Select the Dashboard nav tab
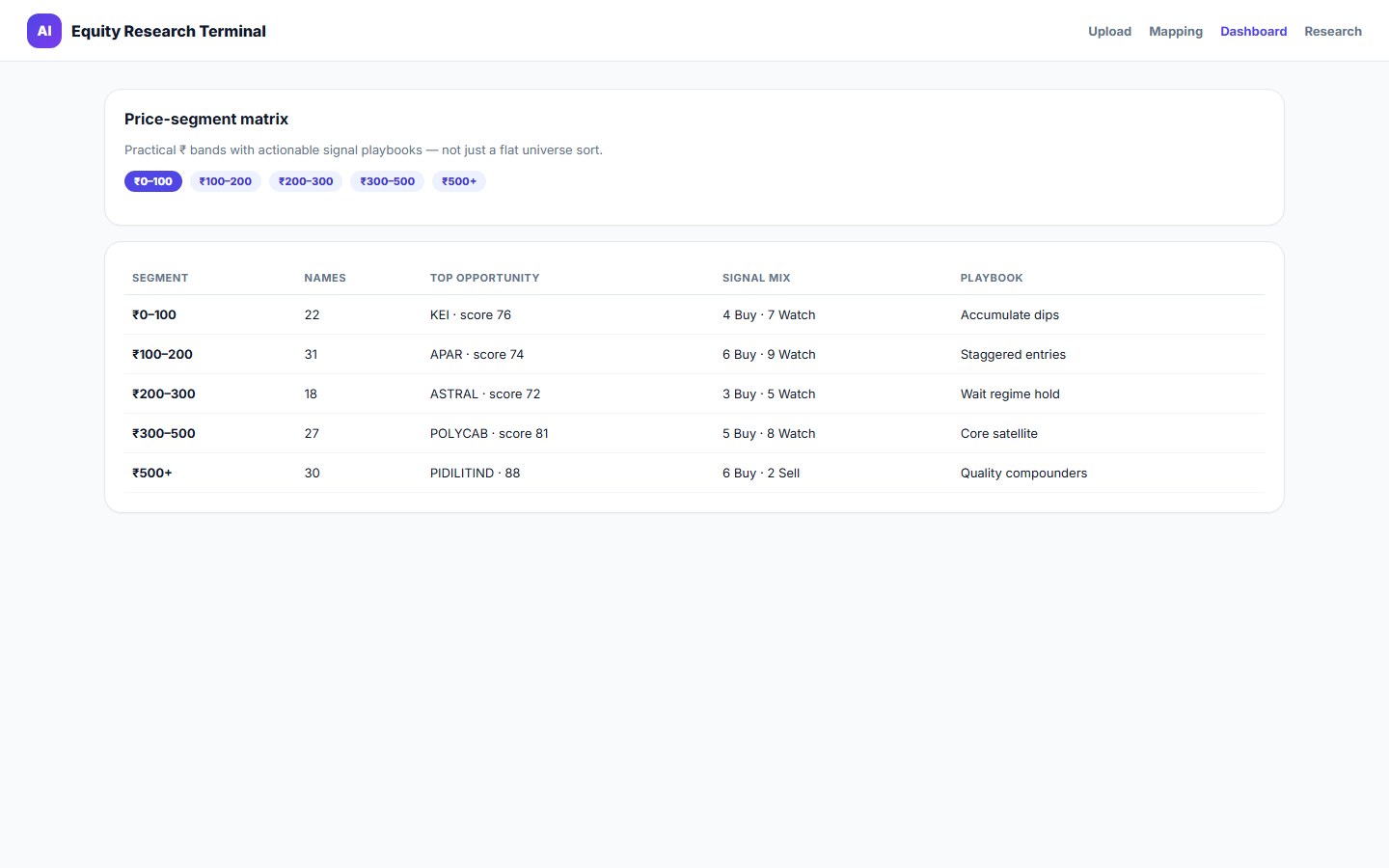This screenshot has height=868, width=1389. tap(1253, 31)
